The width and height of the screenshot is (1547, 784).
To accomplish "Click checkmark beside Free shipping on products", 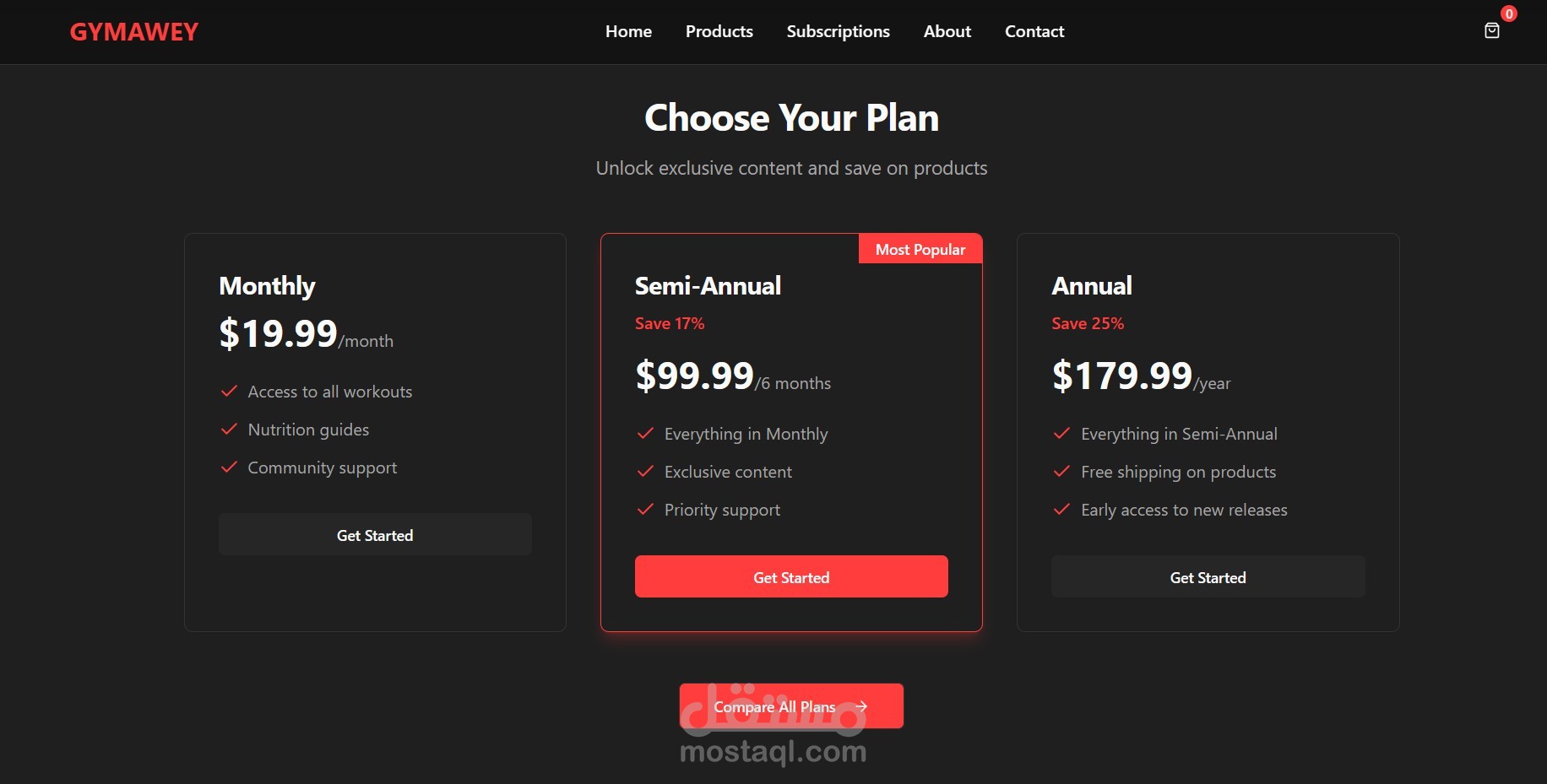I will coord(1061,471).
